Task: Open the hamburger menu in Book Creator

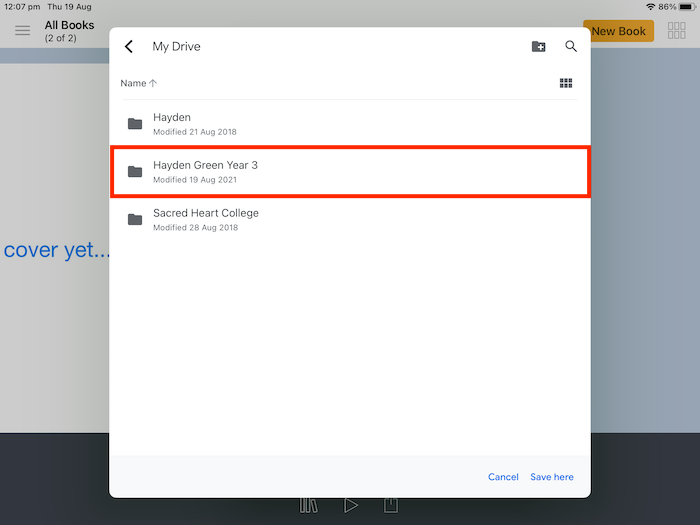Action: (22, 31)
